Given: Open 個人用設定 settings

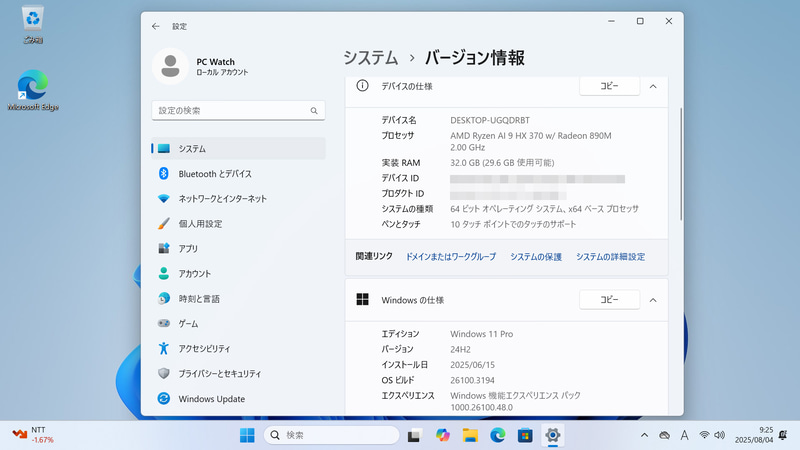Looking at the screenshot, I should click(238, 223).
